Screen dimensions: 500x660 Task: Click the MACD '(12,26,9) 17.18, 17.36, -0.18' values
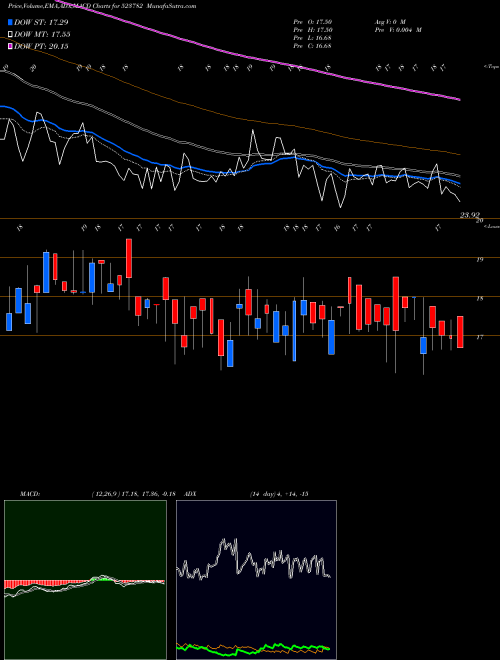[x=133, y=494]
